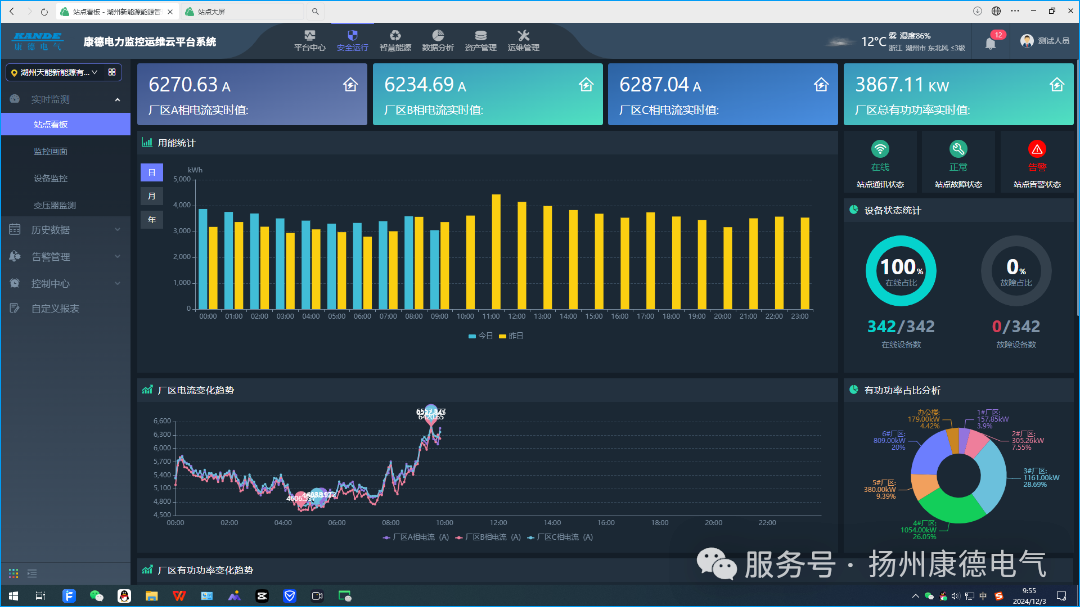Click the green 在线 wifi status icon
The image size is (1080, 607).
point(880,149)
